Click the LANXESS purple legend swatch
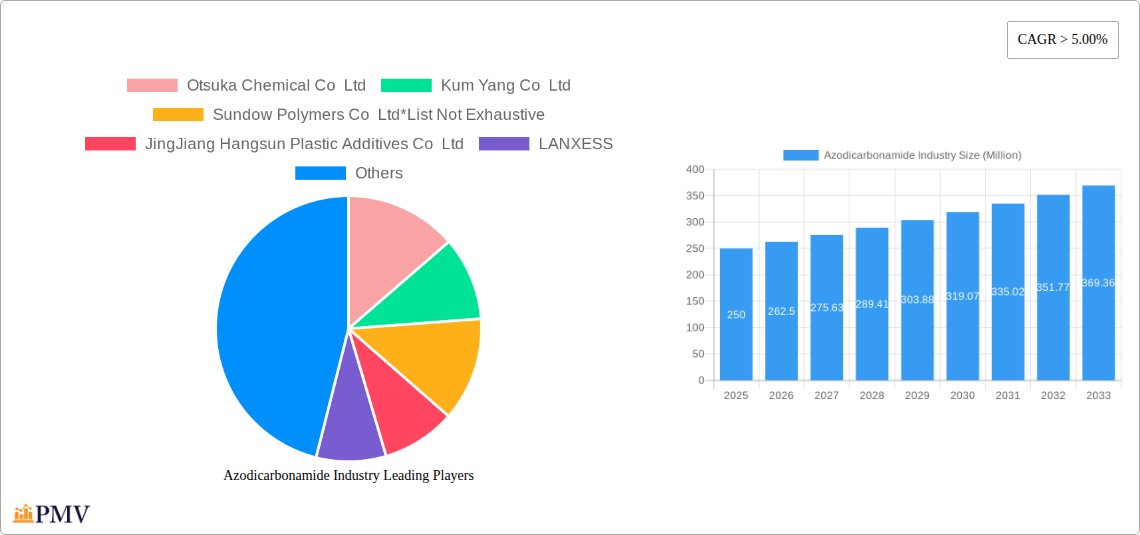This screenshot has height=535, width=1140. click(505, 143)
